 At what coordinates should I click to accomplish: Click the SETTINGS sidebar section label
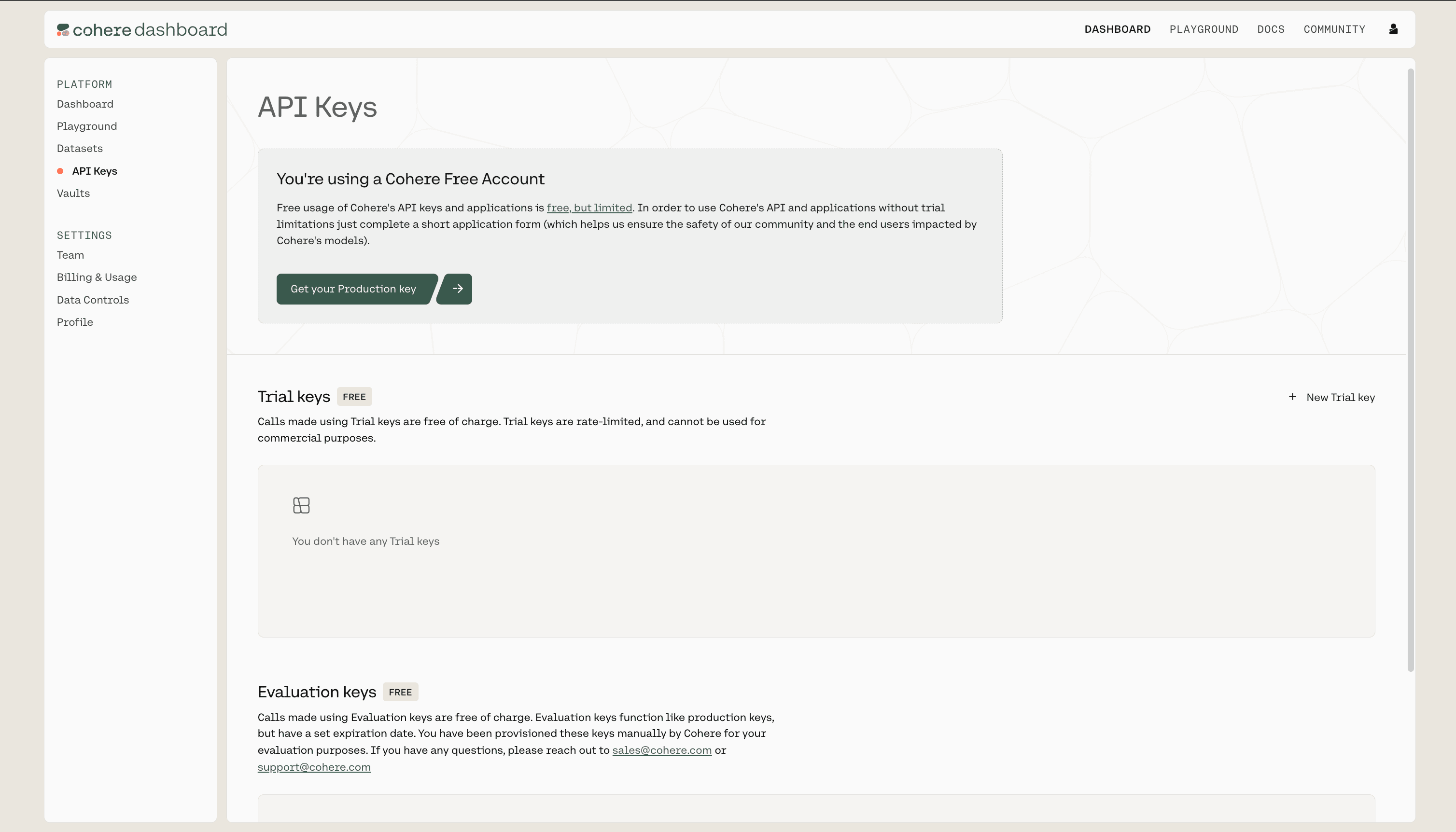pos(84,236)
